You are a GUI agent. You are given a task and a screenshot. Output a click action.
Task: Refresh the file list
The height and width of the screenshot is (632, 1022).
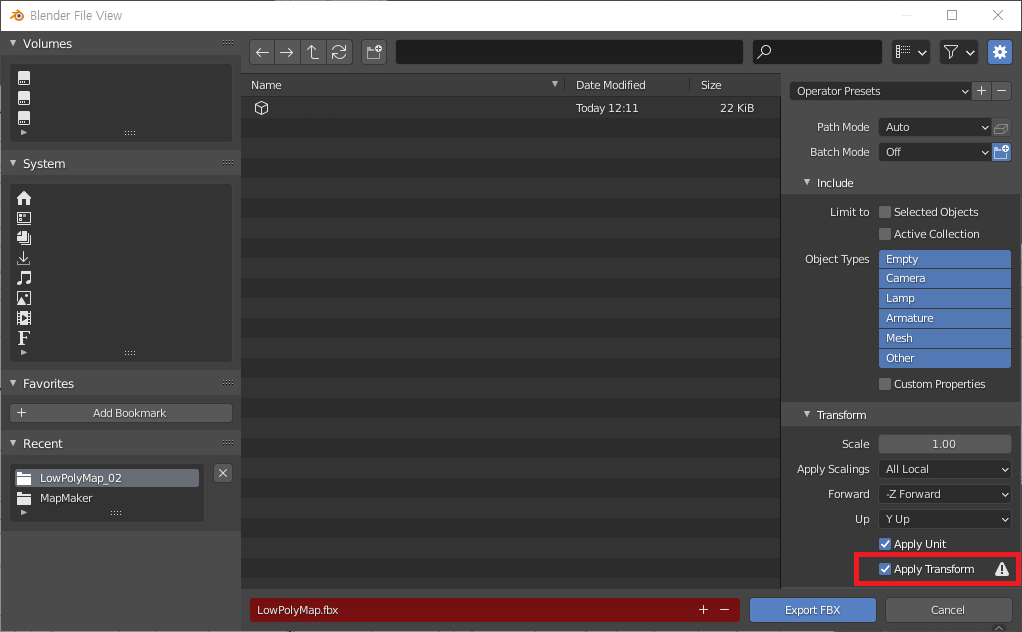[x=339, y=52]
